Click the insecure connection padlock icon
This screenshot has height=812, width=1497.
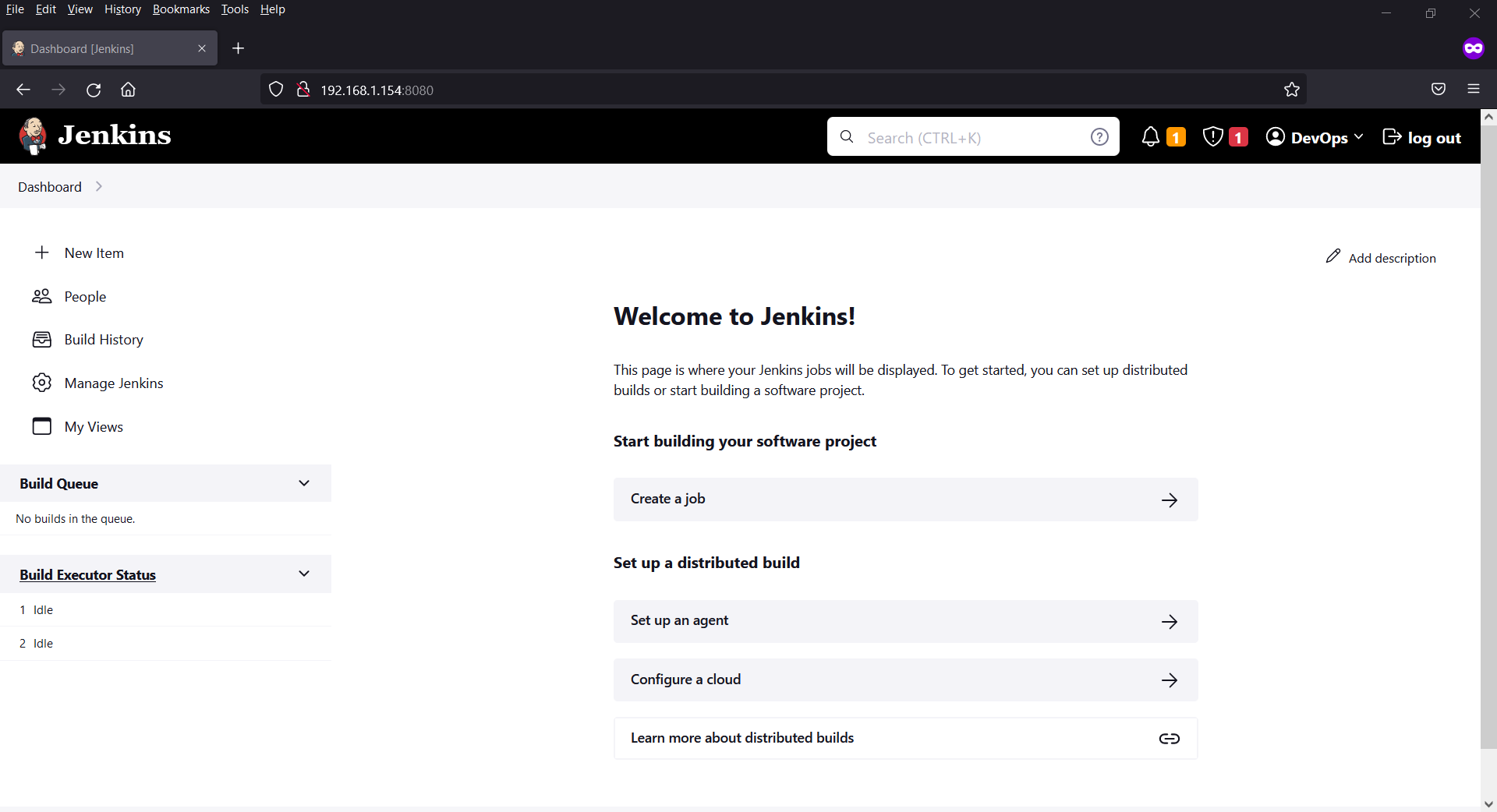pos(303,90)
